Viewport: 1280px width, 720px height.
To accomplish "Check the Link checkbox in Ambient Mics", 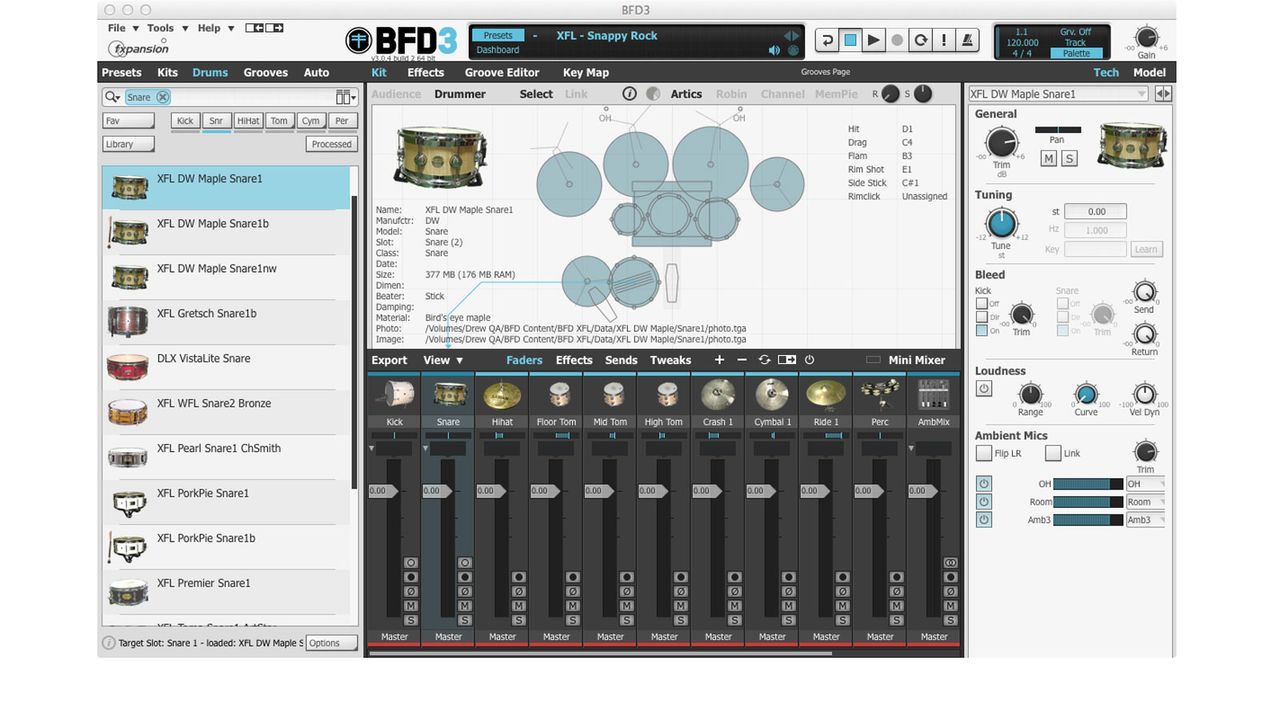I will point(1052,453).
